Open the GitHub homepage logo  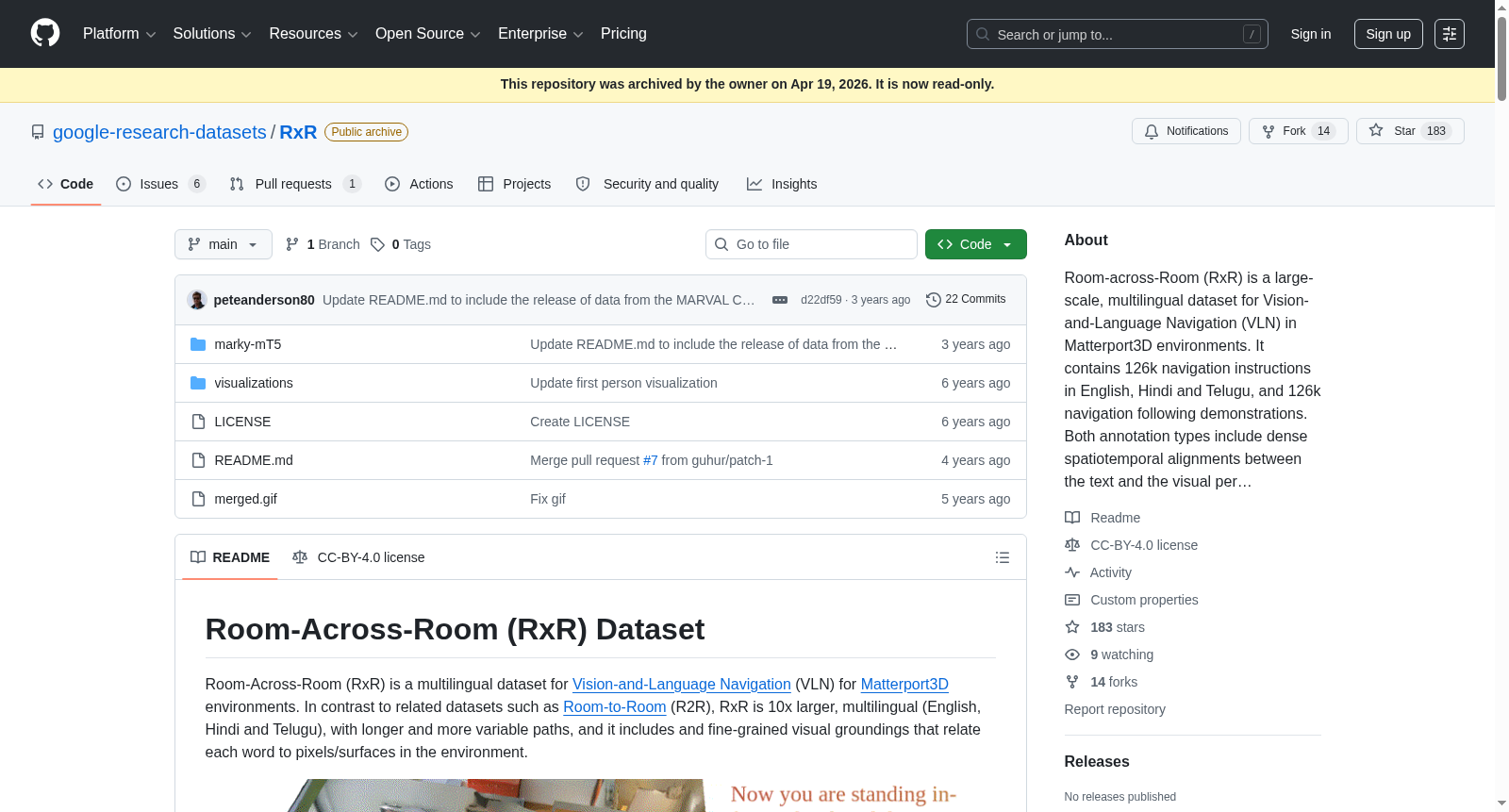[x=45, y=34]
